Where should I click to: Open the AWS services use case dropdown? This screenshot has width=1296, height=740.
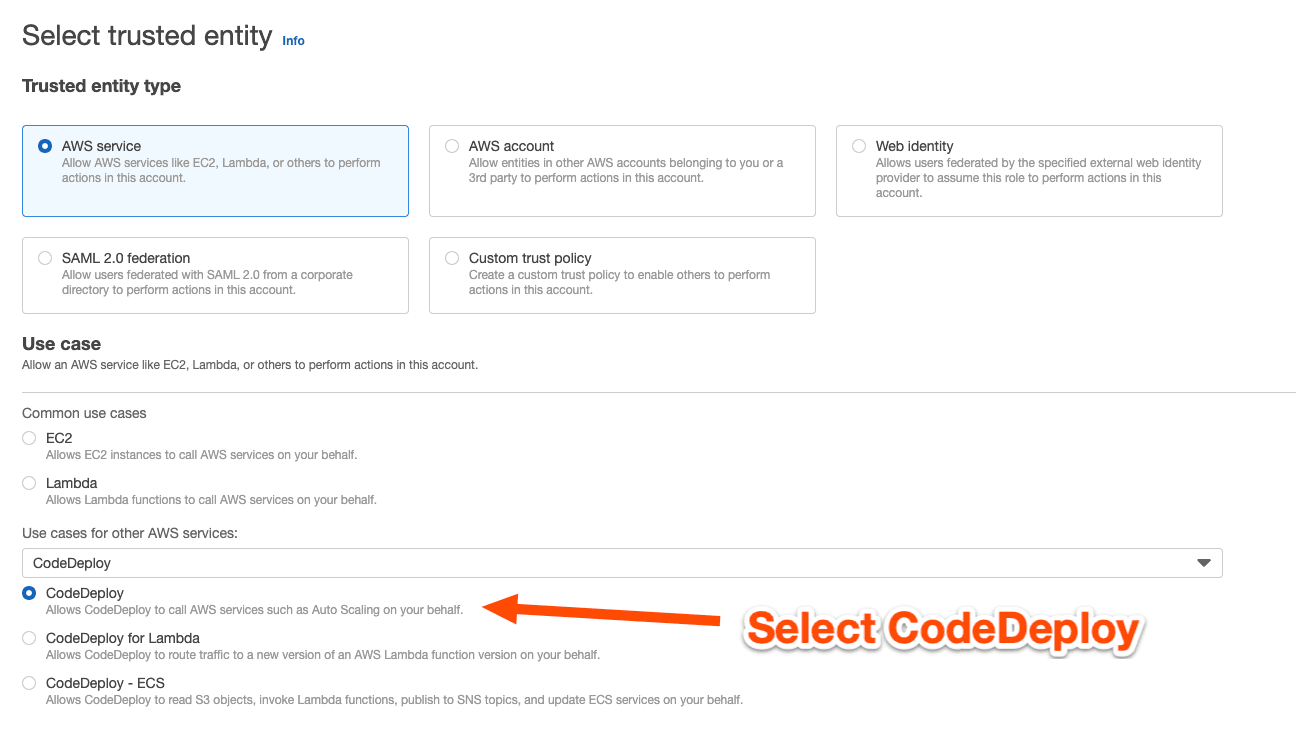pos(620,562)
